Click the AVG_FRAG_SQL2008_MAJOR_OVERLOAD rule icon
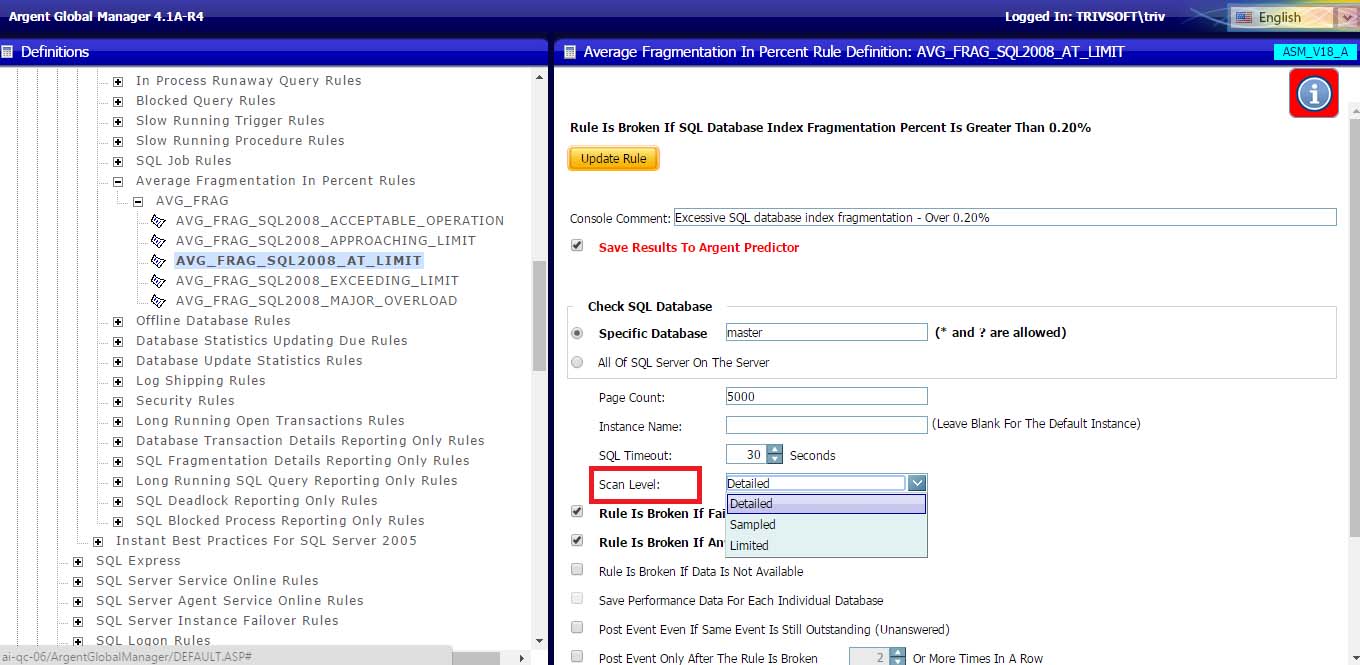1360x665 pixels. [x=158, y=301]
